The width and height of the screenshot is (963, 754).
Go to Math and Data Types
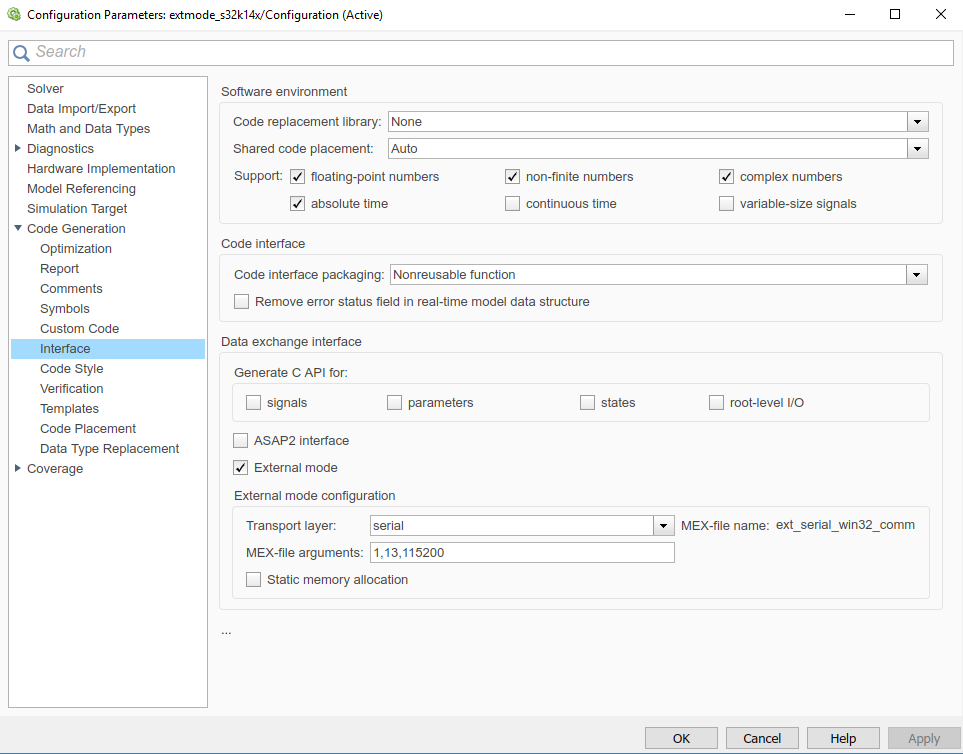click(x=88, y=128)
